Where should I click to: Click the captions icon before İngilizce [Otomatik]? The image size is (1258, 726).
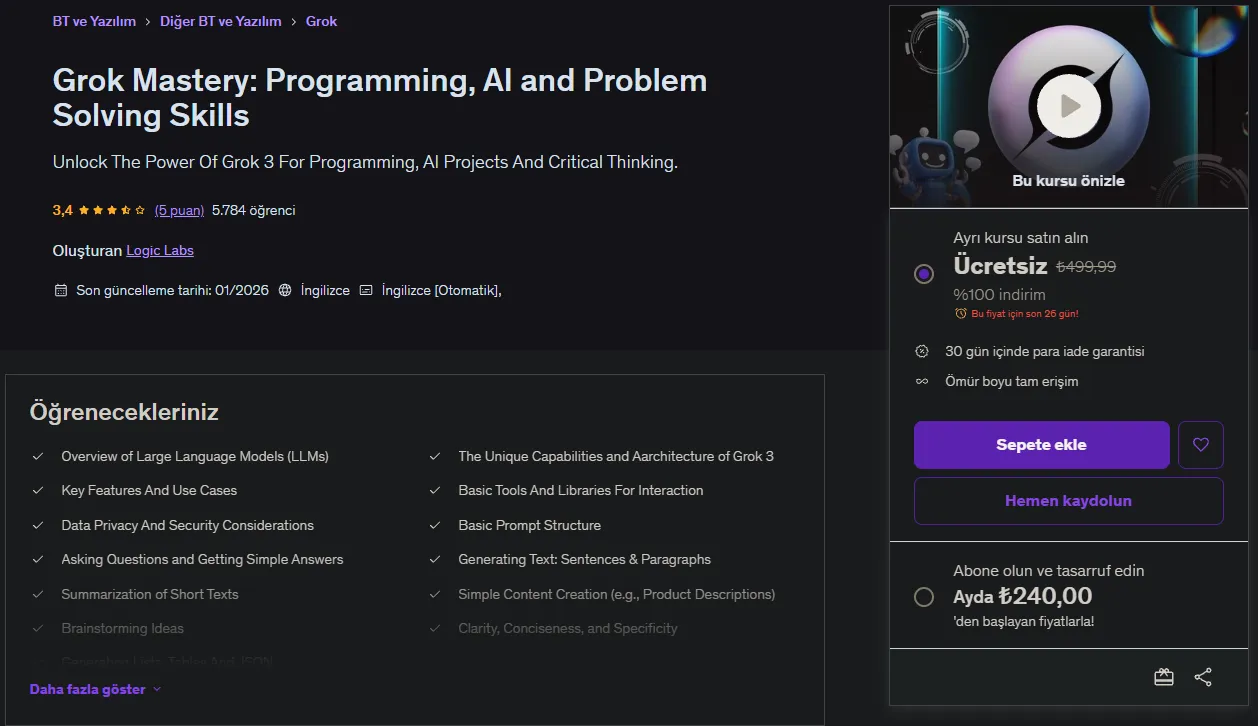pyautogui.click(x=366, y=291)
